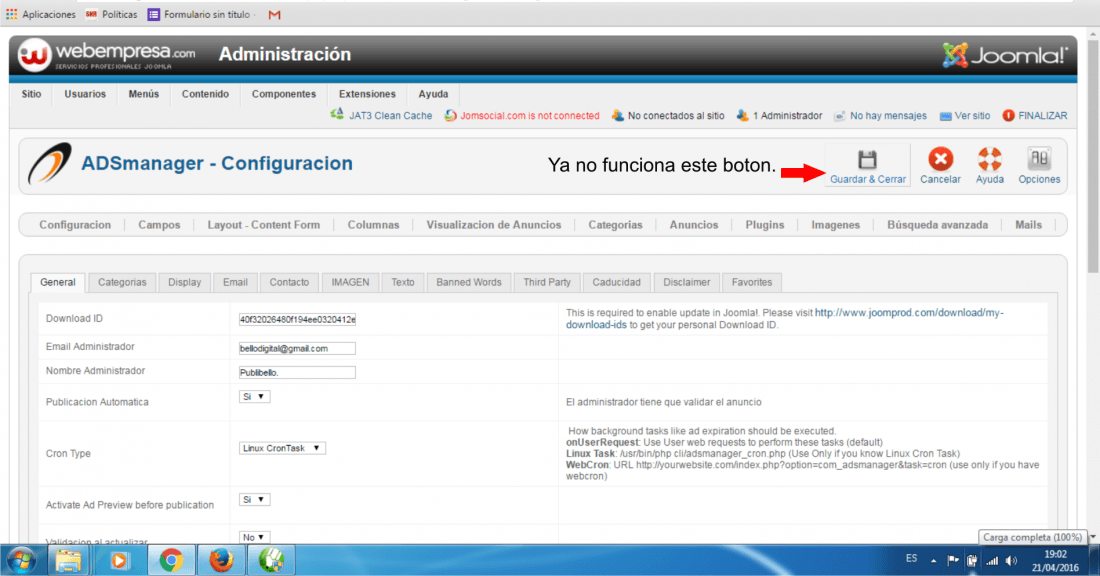Open the media player taskbar icon
This screenshot has width=1100, height=576.
[119, 561]
